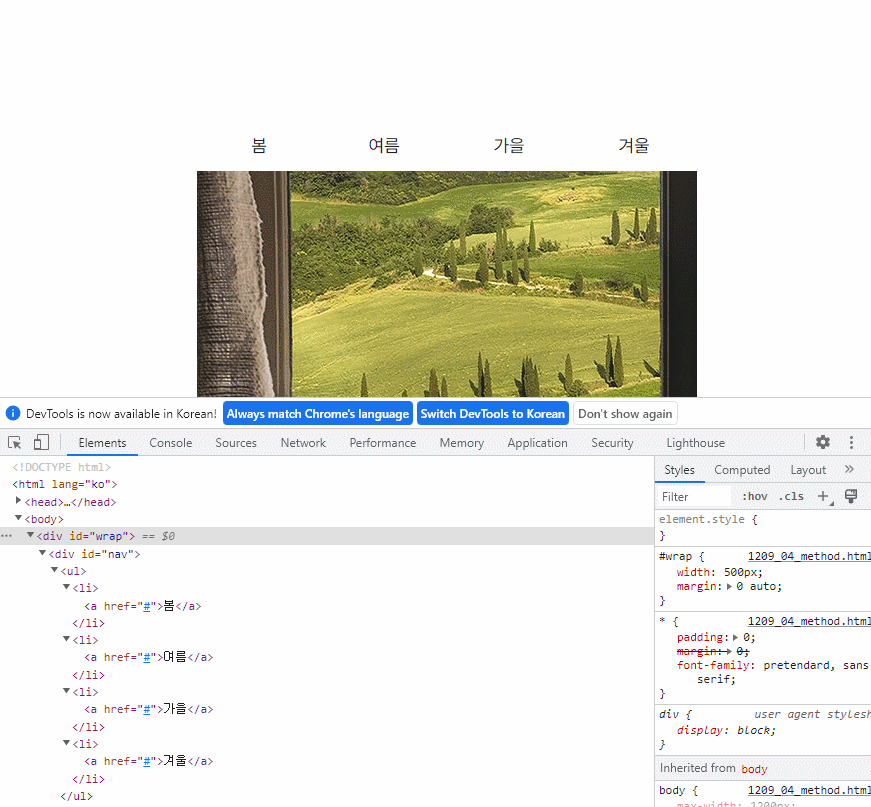
Task: Open 1209_04_method.html source link for * rule
Action: 809,621
